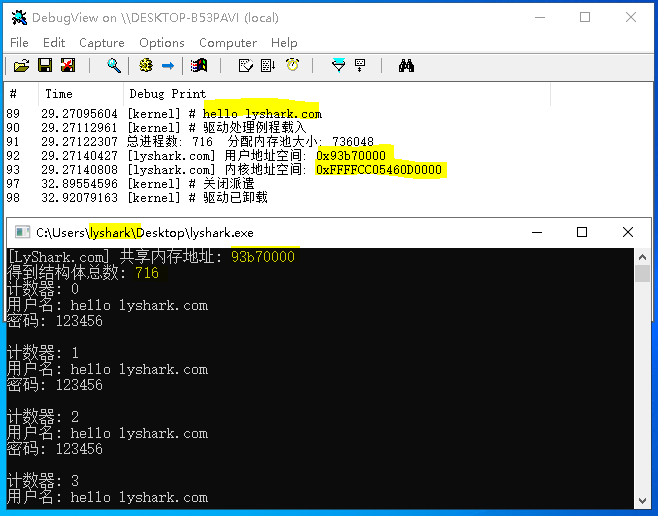
Task: Click the magnifying glass Capture toolbar icon
Action: [114, 65]
